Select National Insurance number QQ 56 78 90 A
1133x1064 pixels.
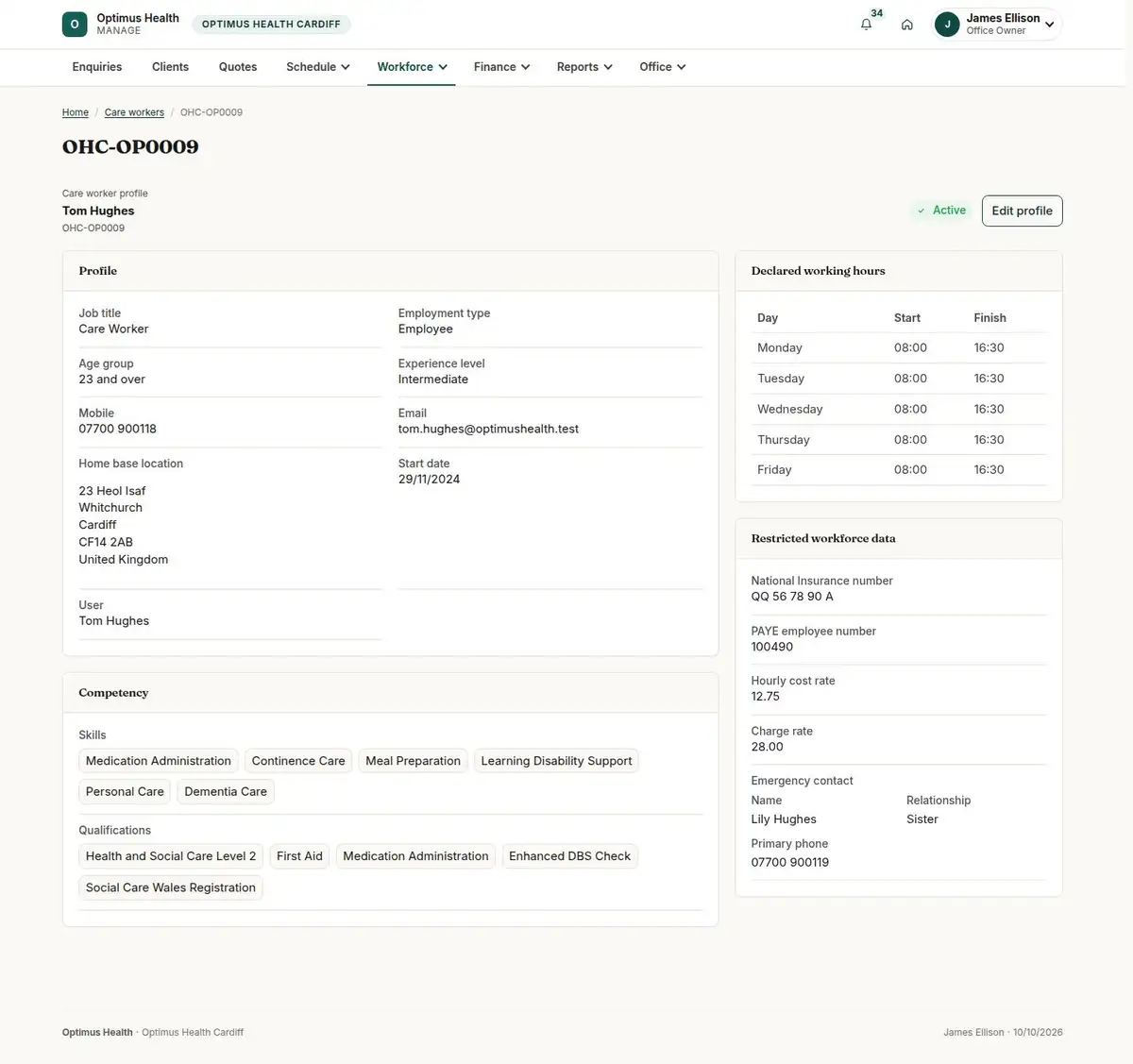792,597
